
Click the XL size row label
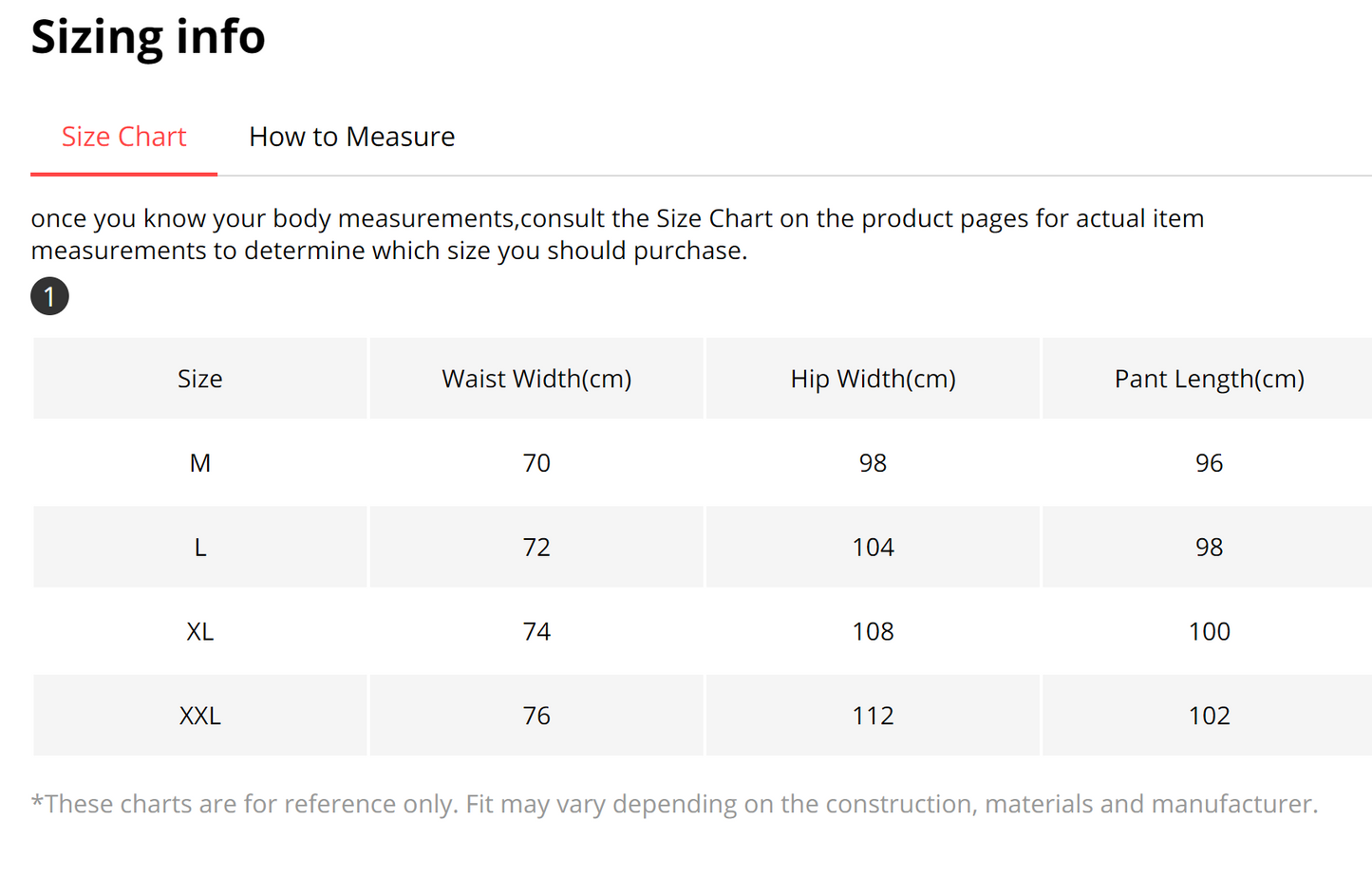click(200, 632)
